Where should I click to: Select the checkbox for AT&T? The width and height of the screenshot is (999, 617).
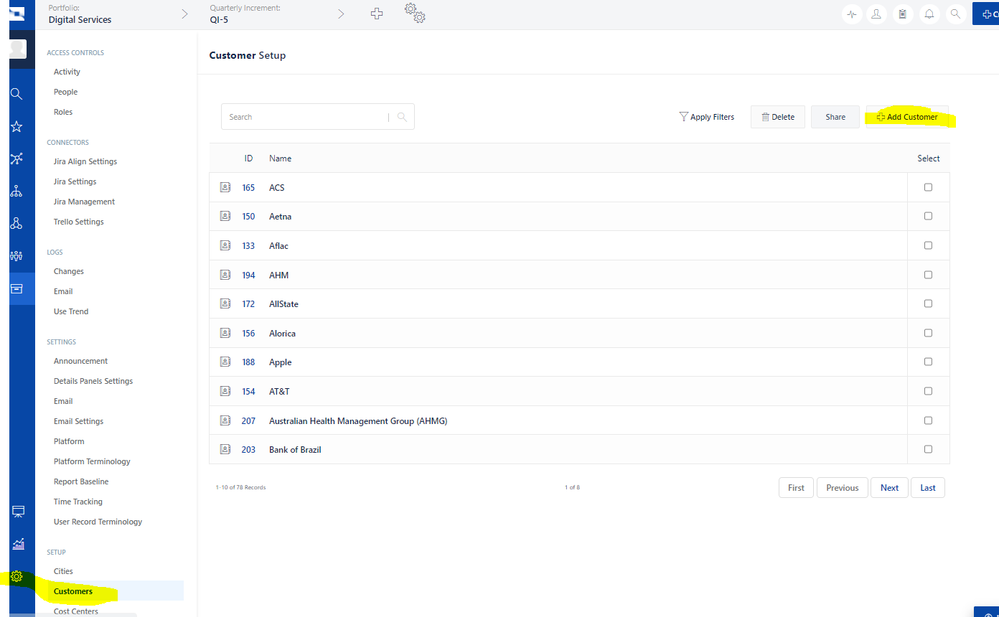[928, 391]
